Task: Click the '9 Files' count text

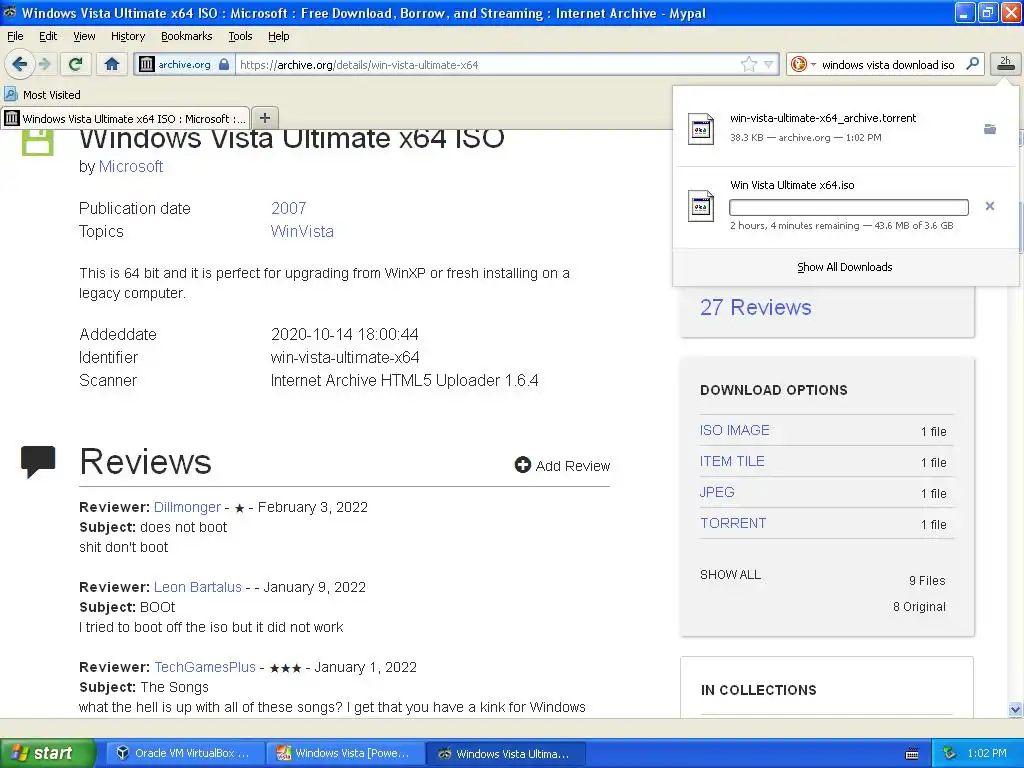Action: (x=927, y=581)
